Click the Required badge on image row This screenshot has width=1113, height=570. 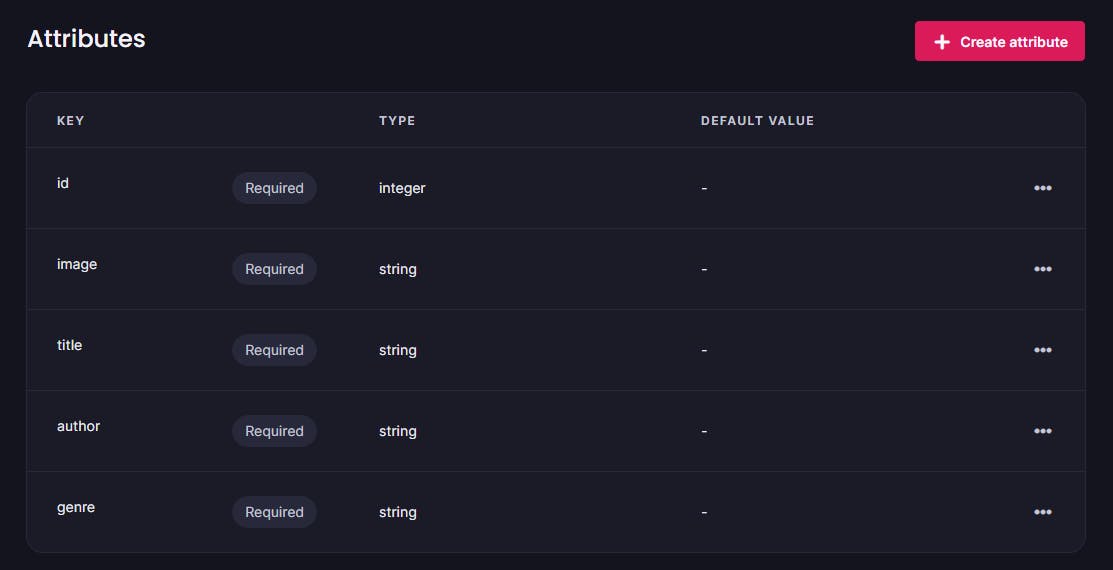click(x=274, y=269)
